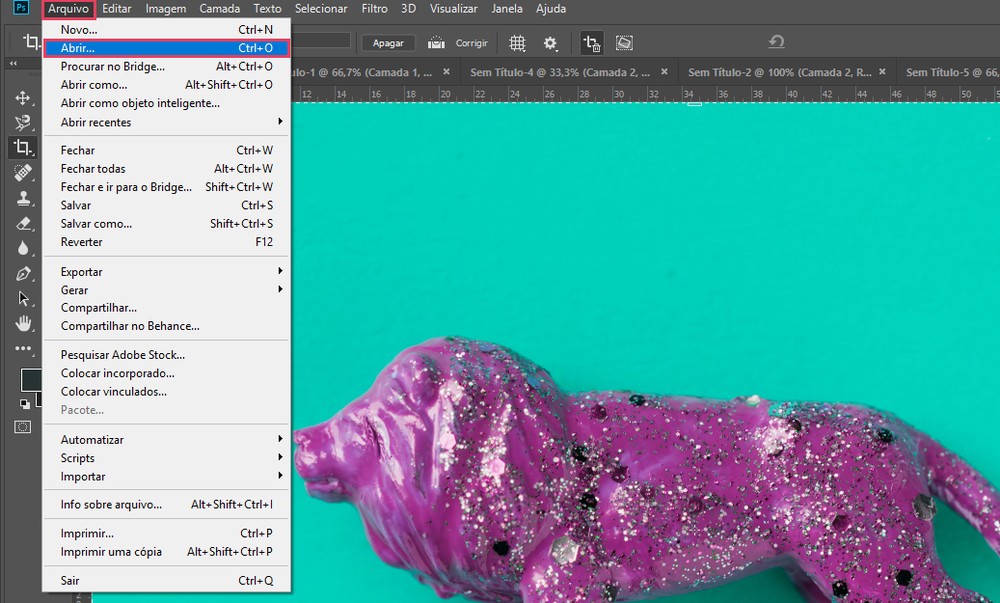Toggle Quick Mask mode
Screen dimensions: 1000x603
click(24, 426)
